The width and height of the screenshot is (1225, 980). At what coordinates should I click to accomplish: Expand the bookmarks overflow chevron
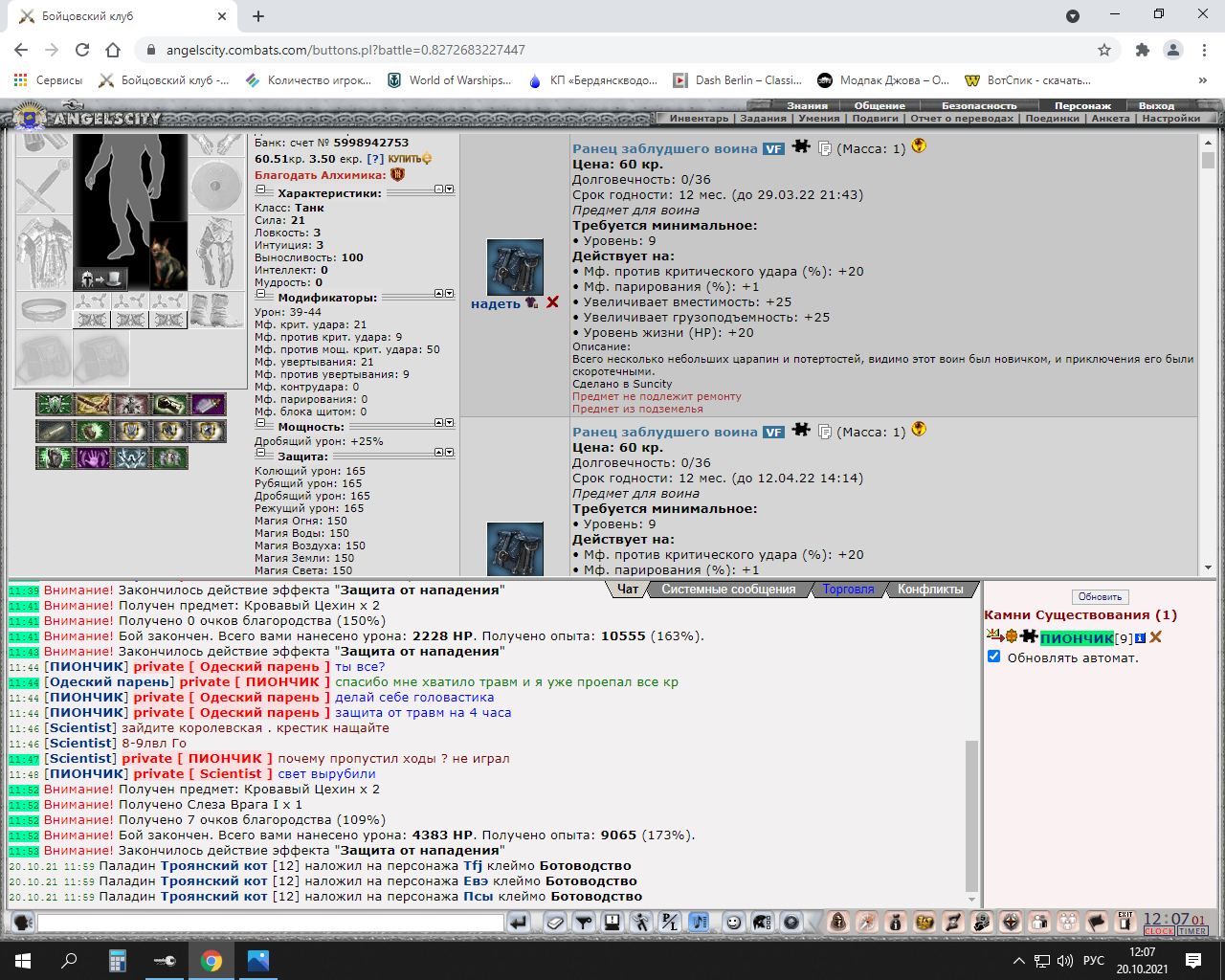1203,80
